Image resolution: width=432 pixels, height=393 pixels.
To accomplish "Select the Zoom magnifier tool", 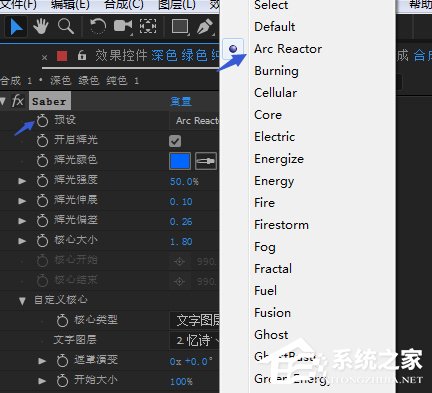I will pos(65,26).
